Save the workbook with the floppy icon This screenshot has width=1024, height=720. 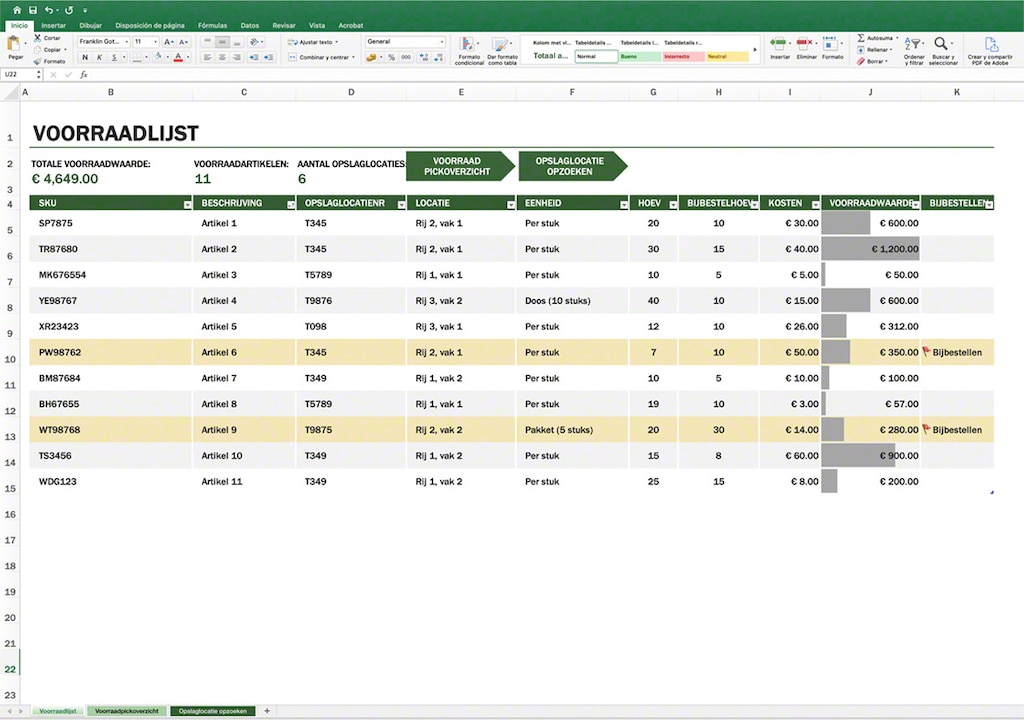coord(33,10)
